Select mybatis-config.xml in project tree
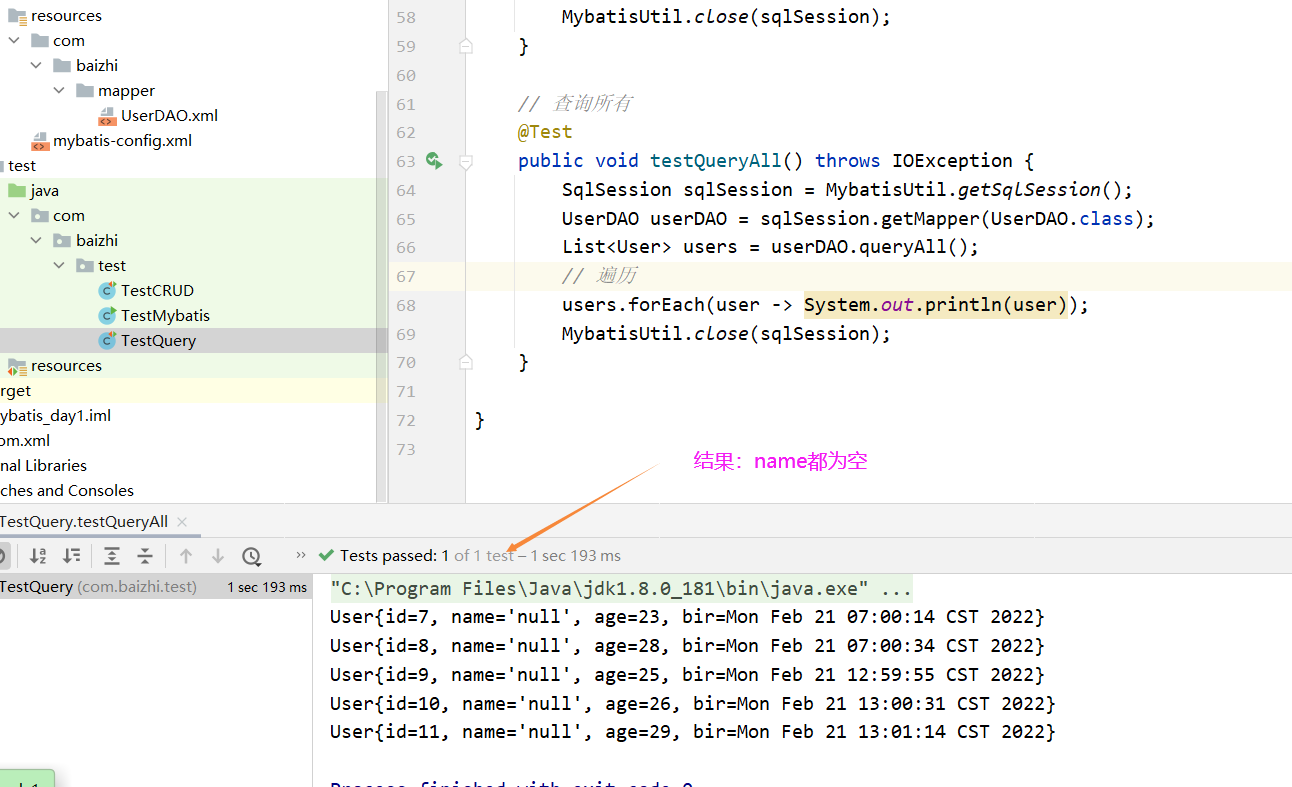This screenshot has width=1292, height=787. [122, 140]
